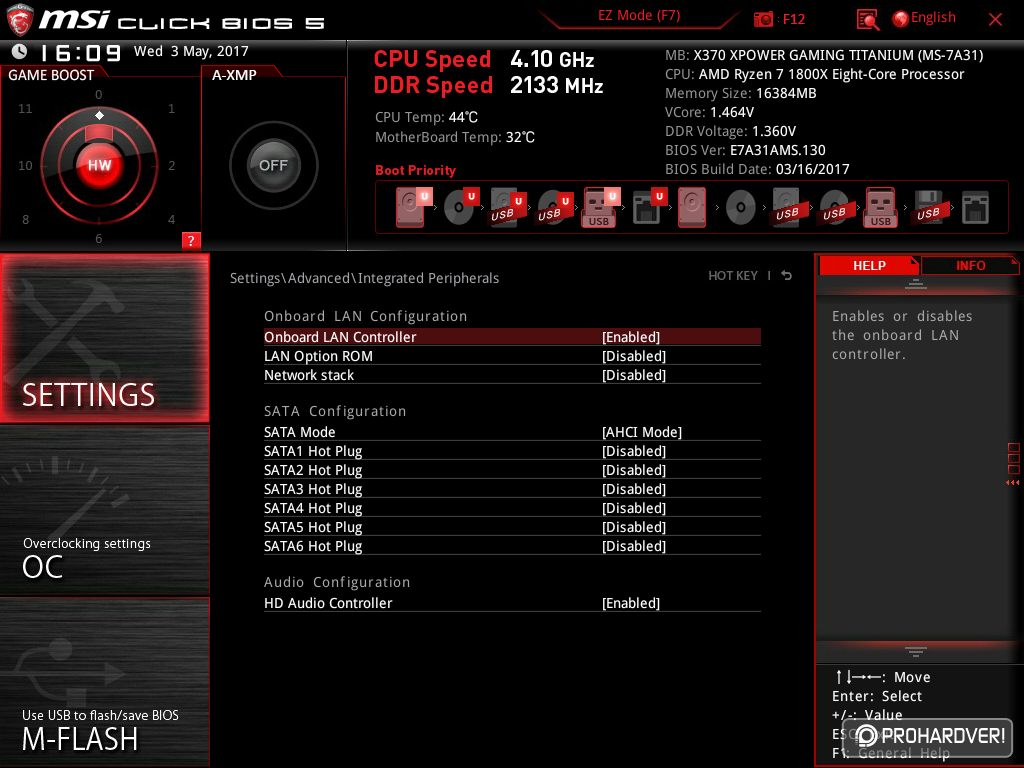Select the UEFI USB key boot icon
The width and height of the screenshot is (1024, 768).
coord(601,207)
